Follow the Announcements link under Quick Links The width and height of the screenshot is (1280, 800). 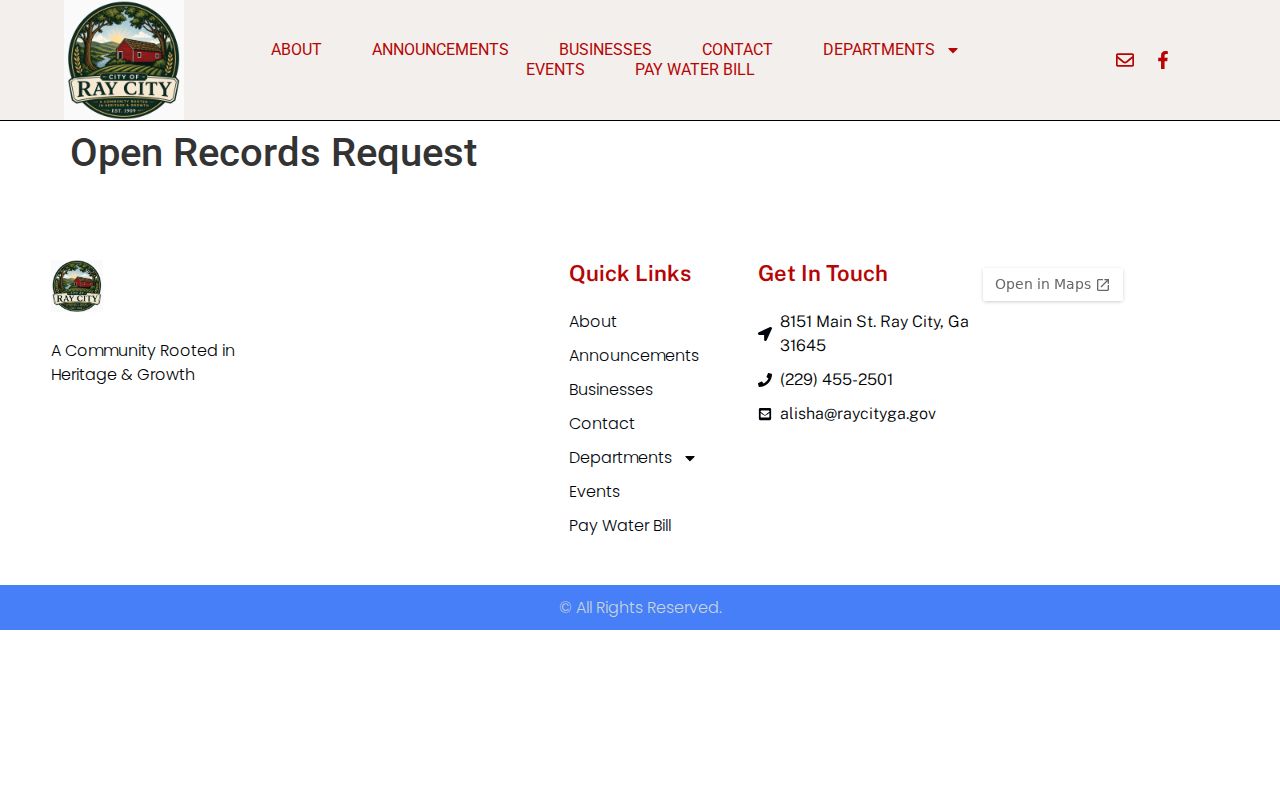(634, 356)
